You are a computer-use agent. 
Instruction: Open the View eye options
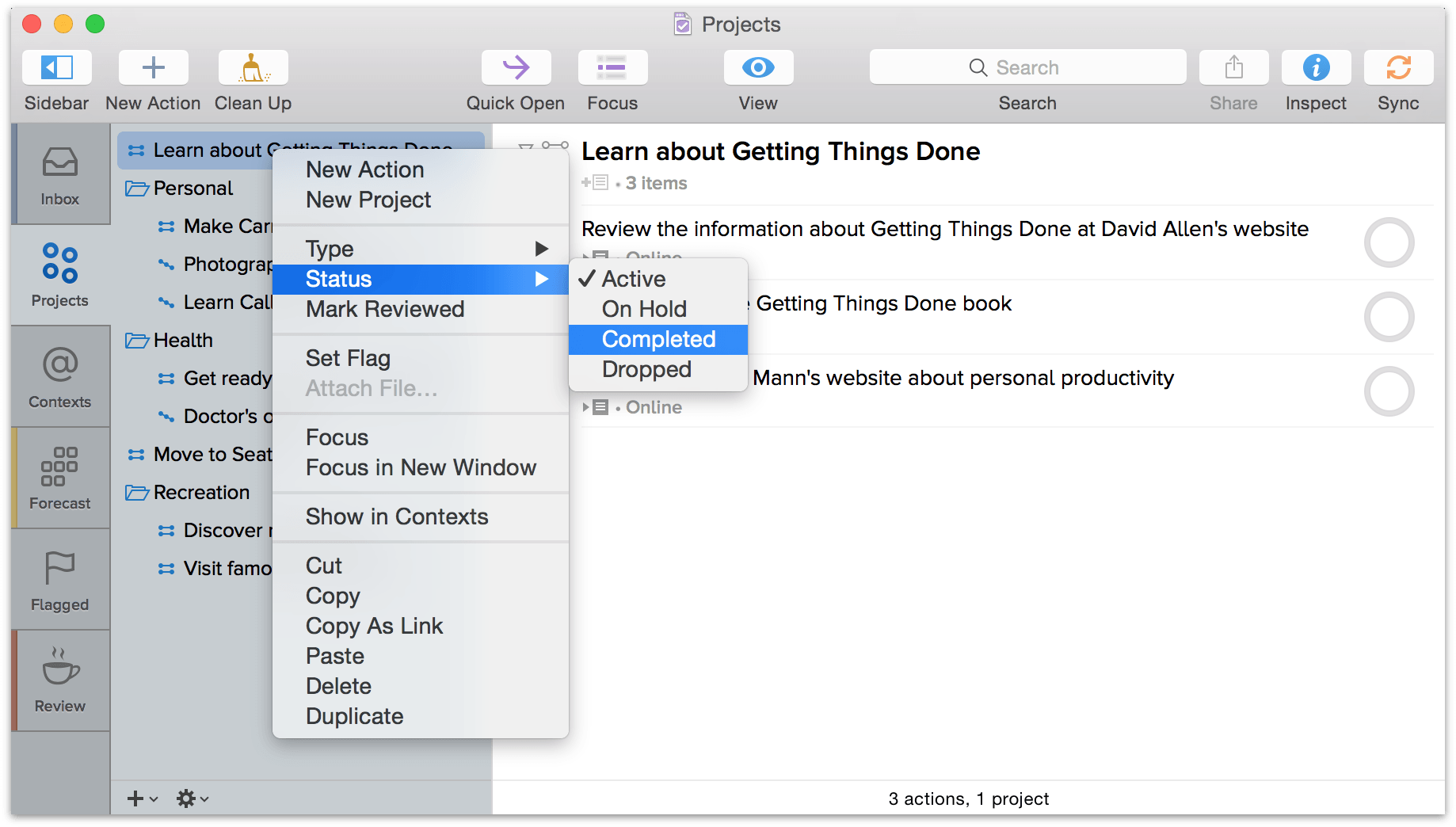pyautogui.click(x=758, y=67)
